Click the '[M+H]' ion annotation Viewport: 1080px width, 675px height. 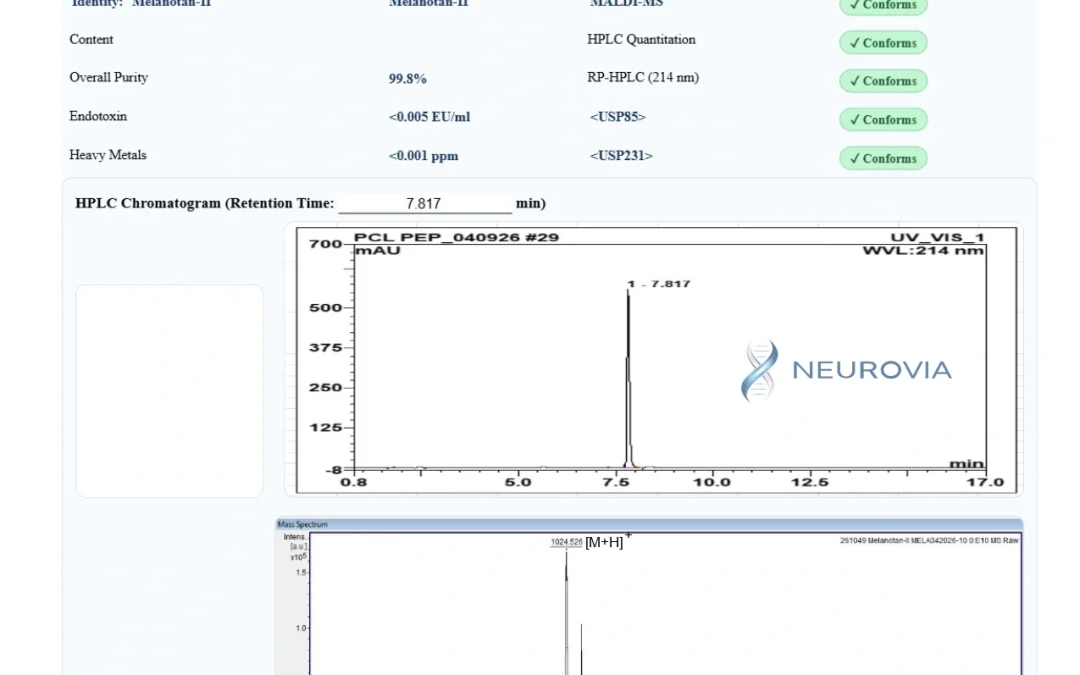(607, 541)
